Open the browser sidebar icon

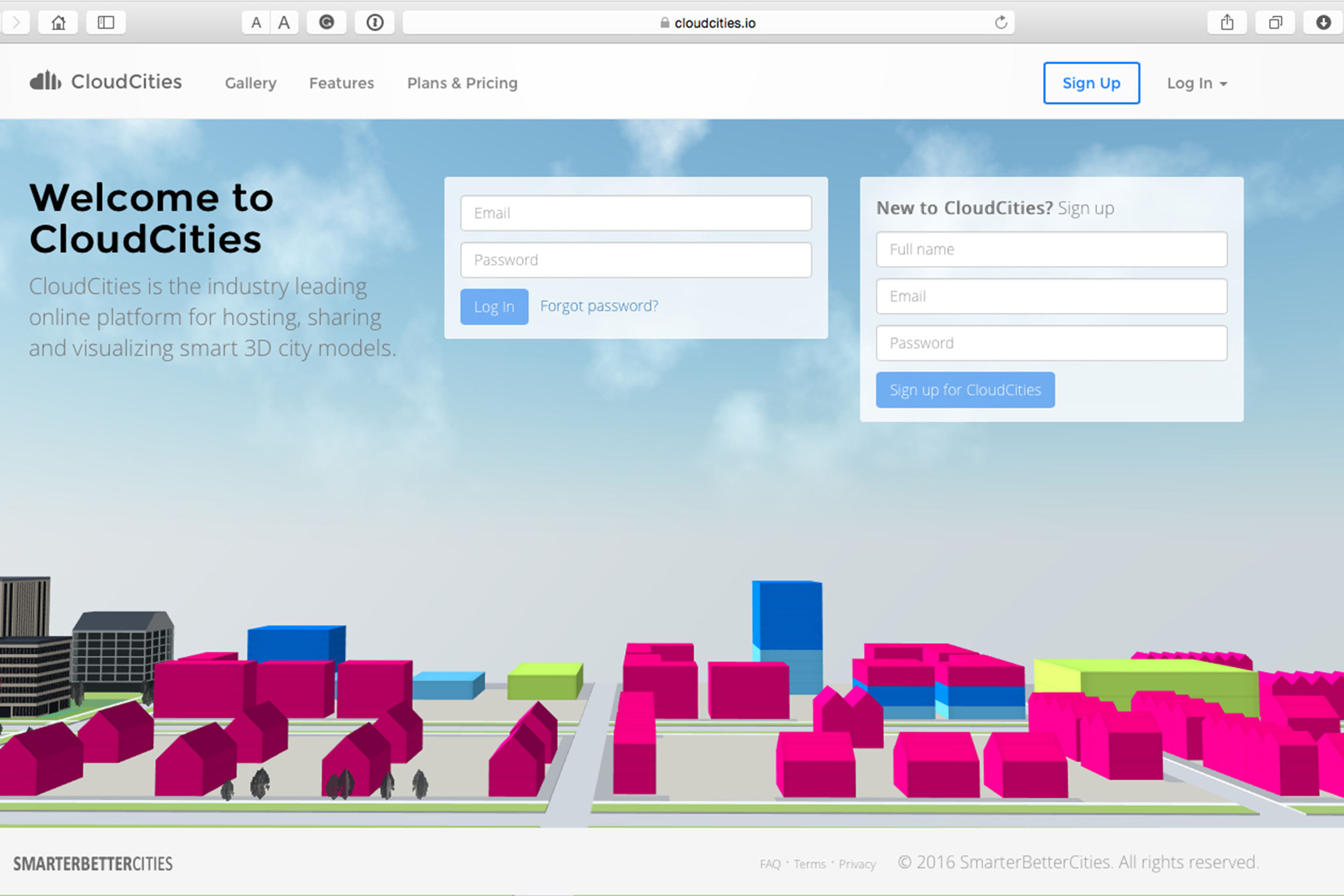click(x=106, y=22)
